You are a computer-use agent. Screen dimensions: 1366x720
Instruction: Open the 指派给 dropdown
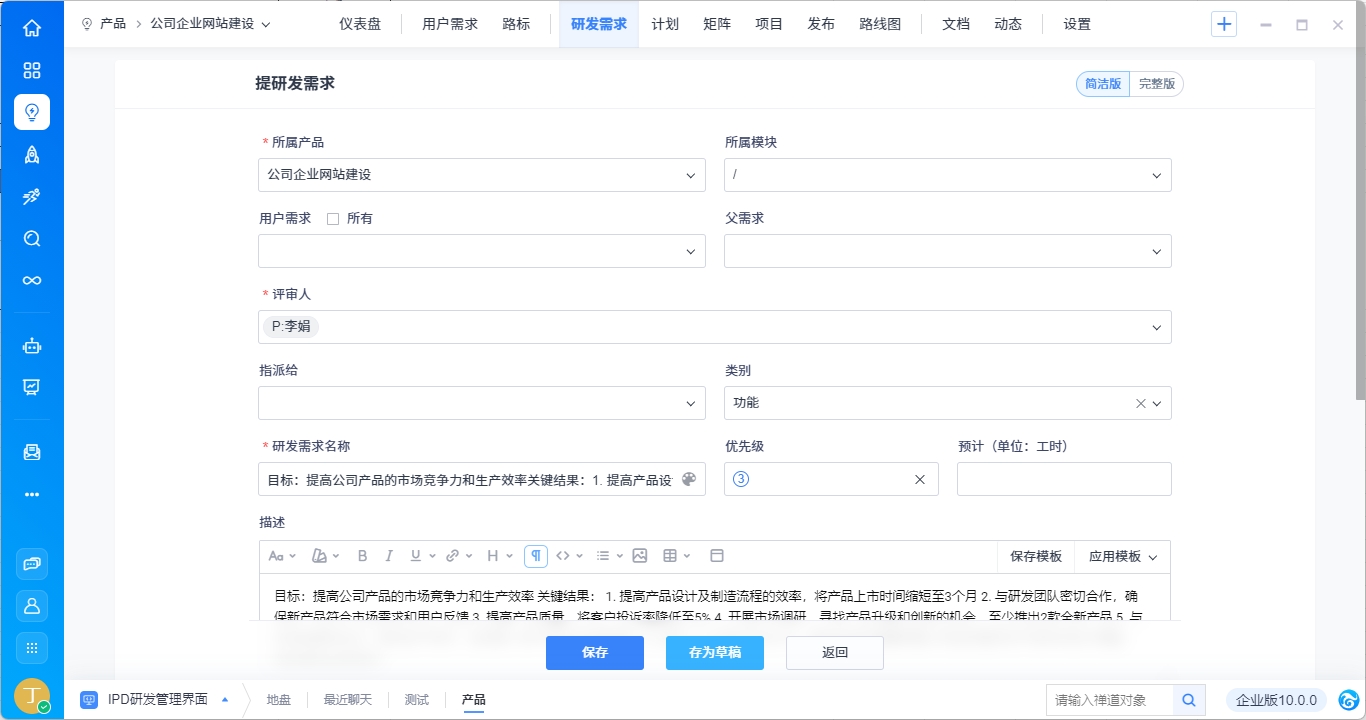pos(481,403)
